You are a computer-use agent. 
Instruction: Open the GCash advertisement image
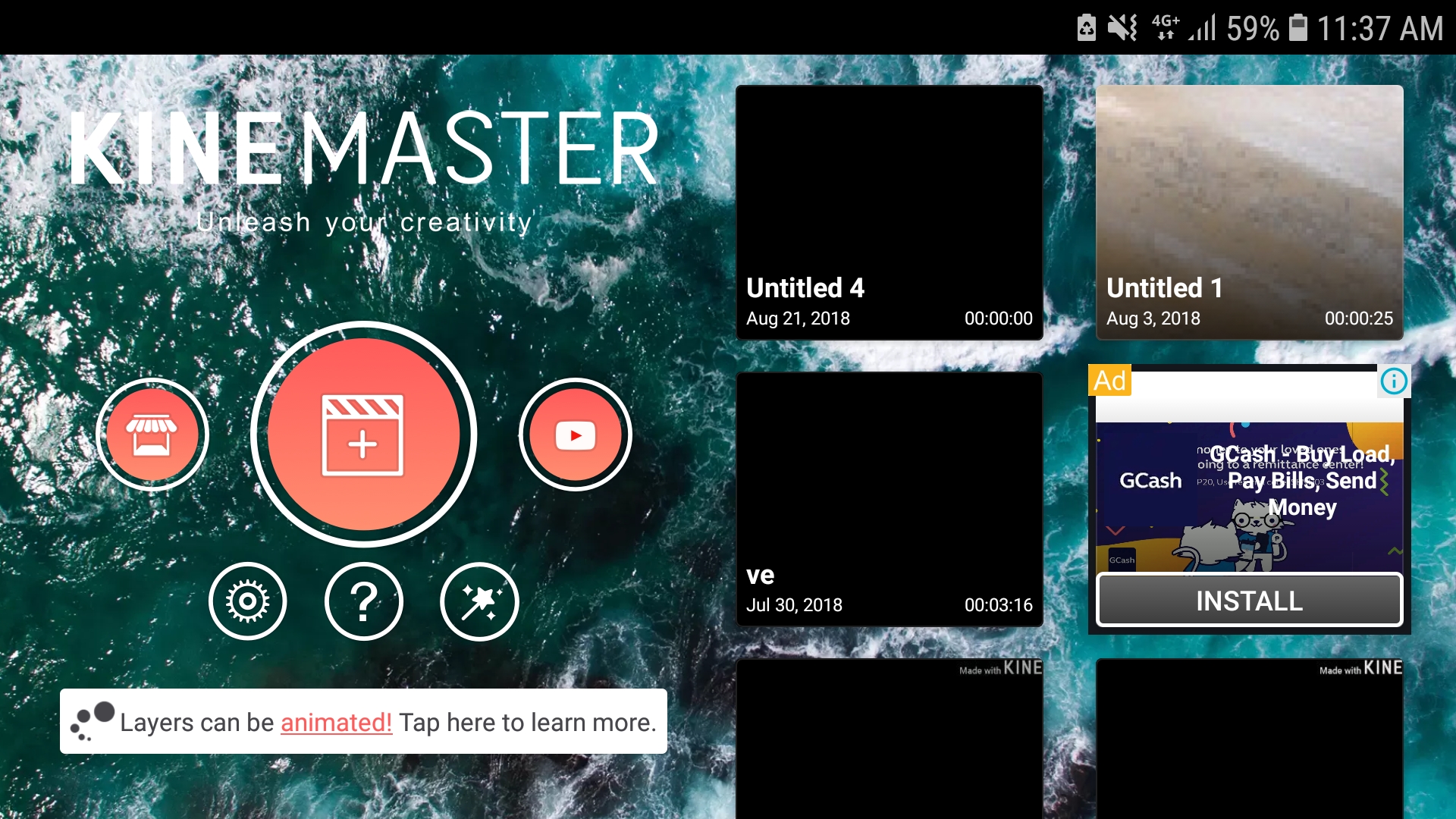(1249, 497)
